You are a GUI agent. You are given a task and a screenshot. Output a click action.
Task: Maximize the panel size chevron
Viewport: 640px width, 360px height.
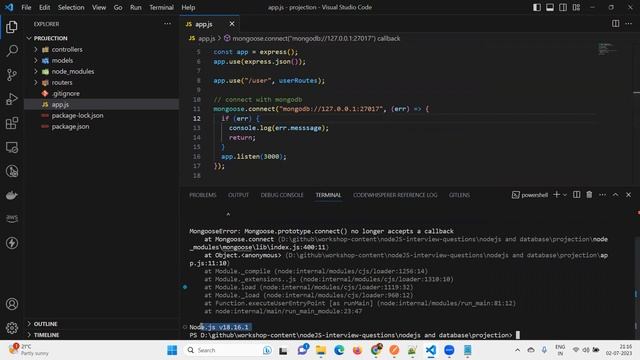tap(615, 195)
